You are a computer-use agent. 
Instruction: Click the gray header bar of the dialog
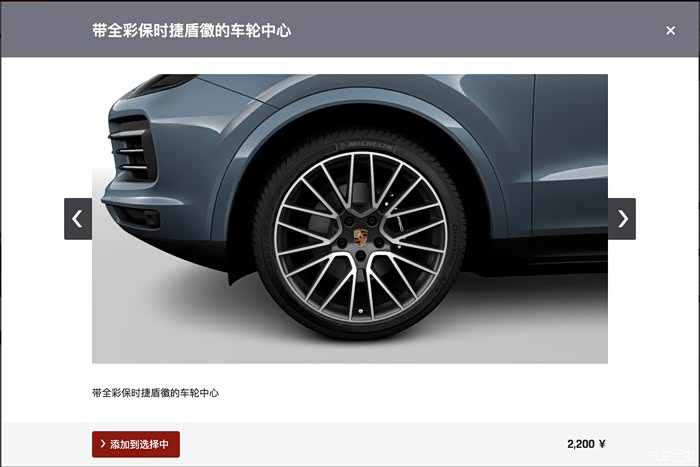tap(350, 29)
